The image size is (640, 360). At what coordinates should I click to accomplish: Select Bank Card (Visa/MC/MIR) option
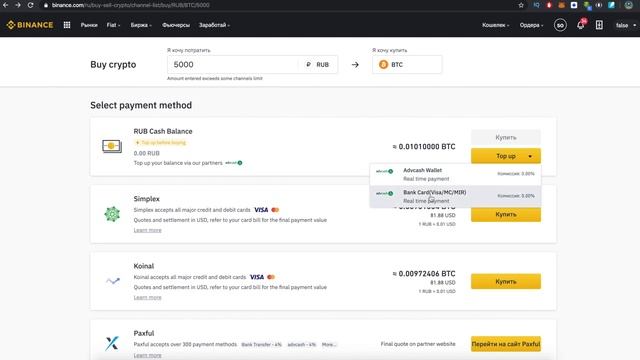(x=456, y=196)
